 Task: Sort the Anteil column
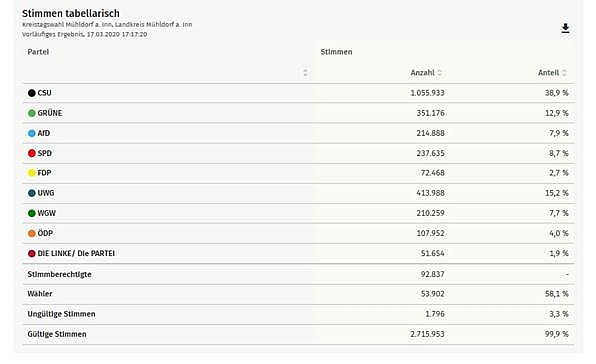coord(564,73)
